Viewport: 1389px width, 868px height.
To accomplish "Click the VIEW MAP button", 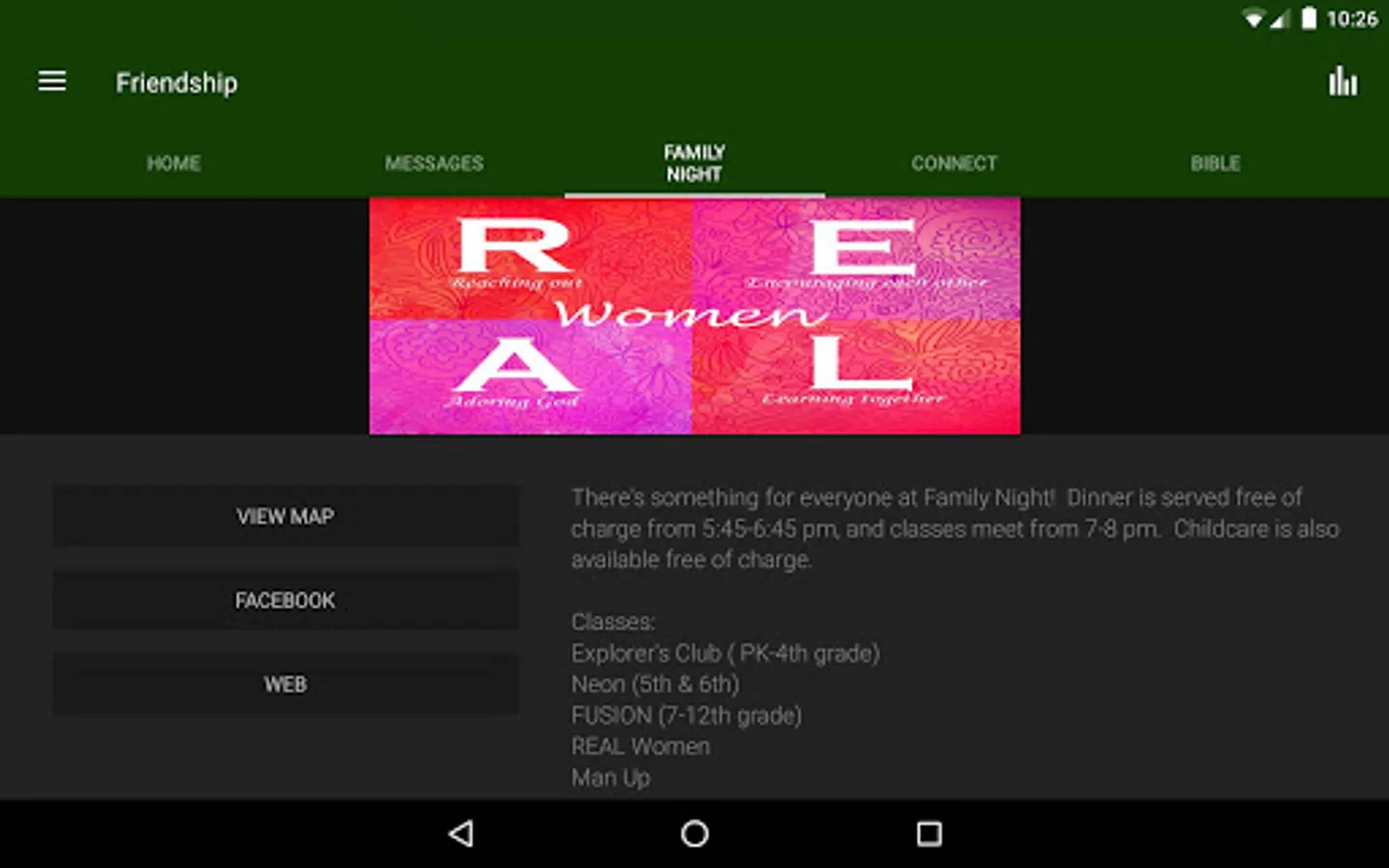I will tap(286, 516).
